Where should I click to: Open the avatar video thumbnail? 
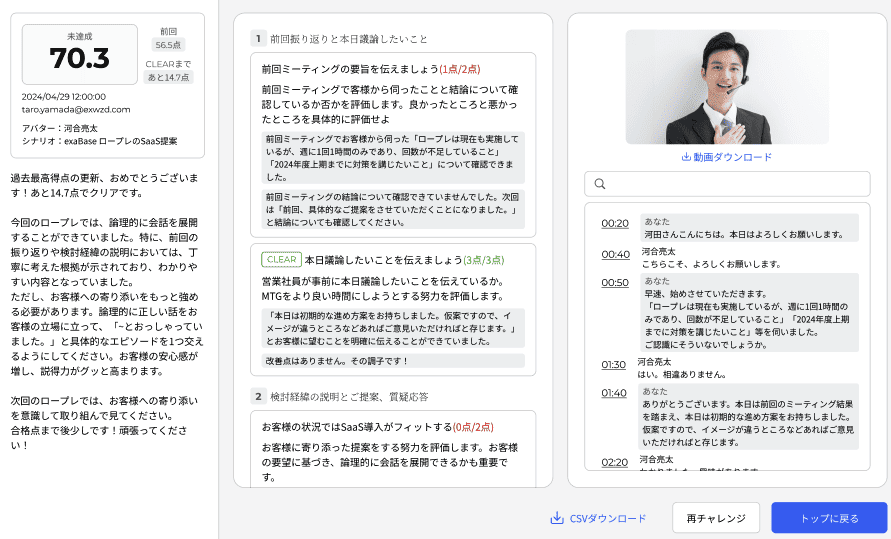click(727, 86)
